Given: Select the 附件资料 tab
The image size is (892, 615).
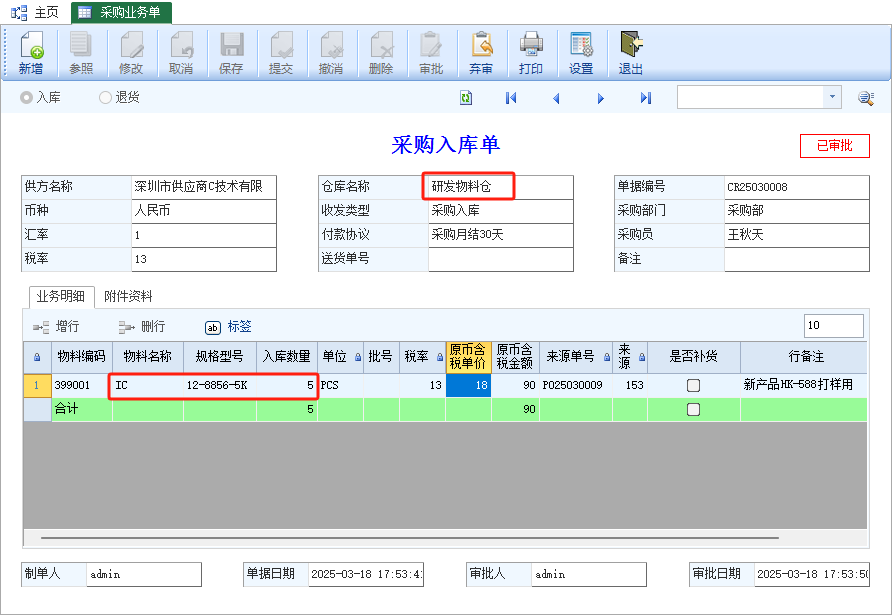Looking at the screenshot, I should [129, 296].
